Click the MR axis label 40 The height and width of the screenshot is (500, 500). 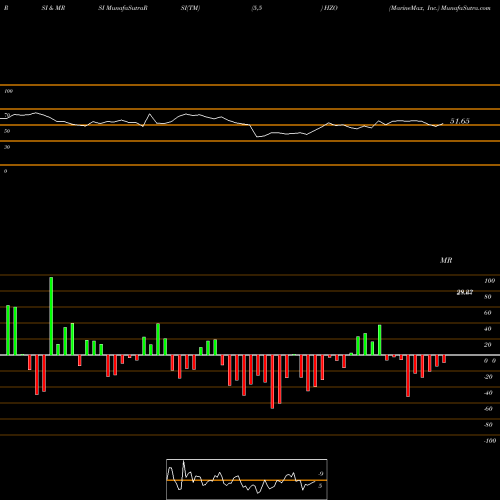[x=487, y=329]
